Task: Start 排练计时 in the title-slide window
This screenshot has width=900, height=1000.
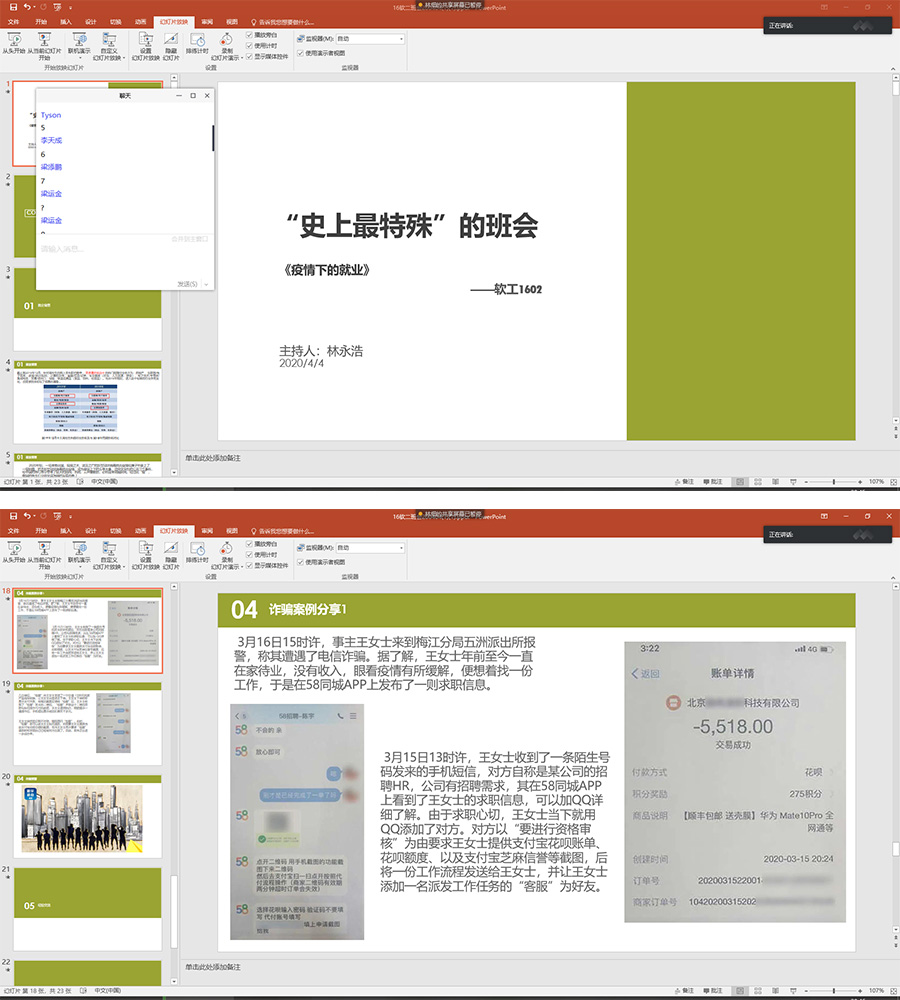Action: tap(198, 43)
